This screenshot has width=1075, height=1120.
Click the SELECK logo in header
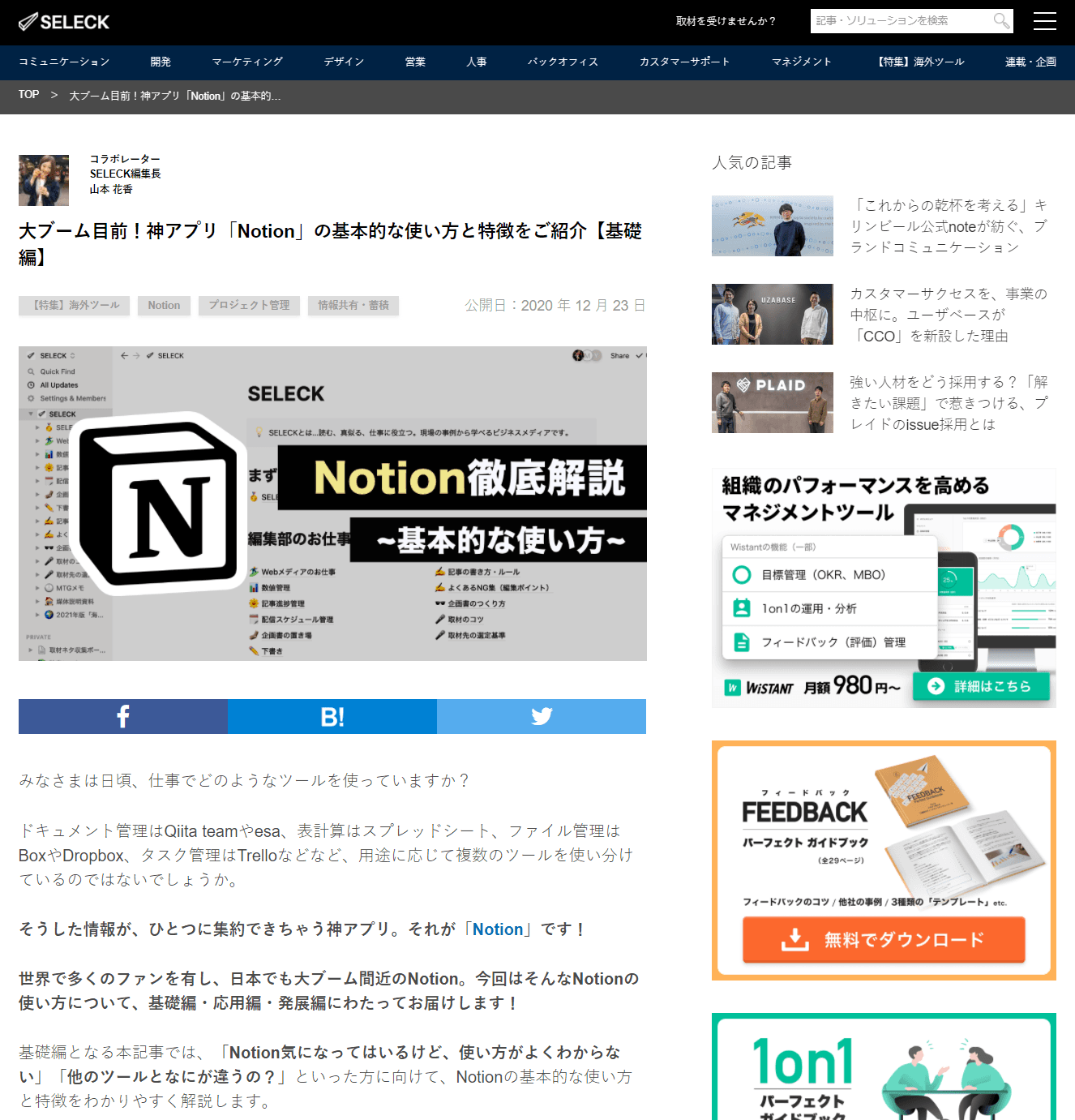[x=64, y=22]
